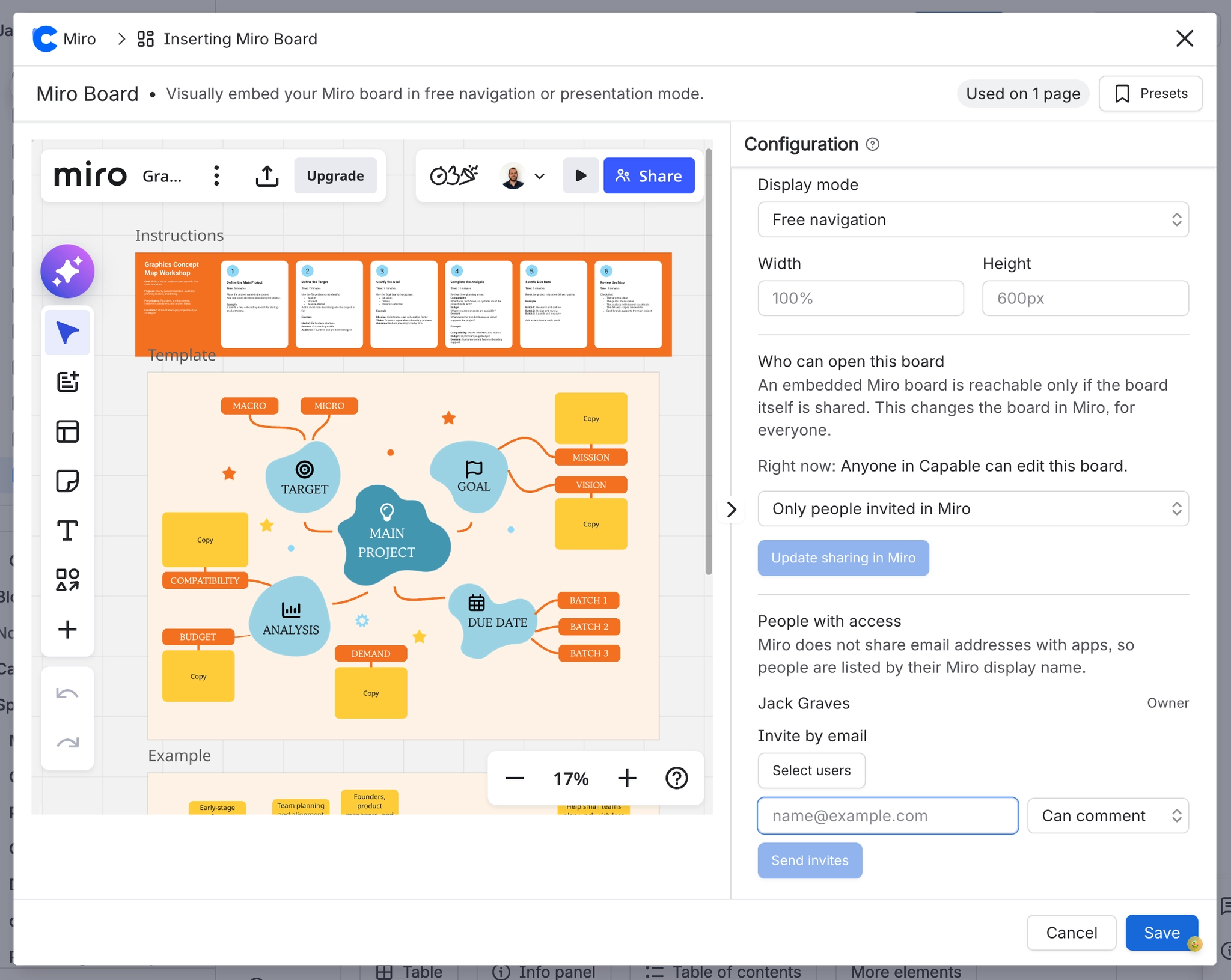Click the user avatar in Miro toolbar

pyautogui.click(x=513, y=176)
